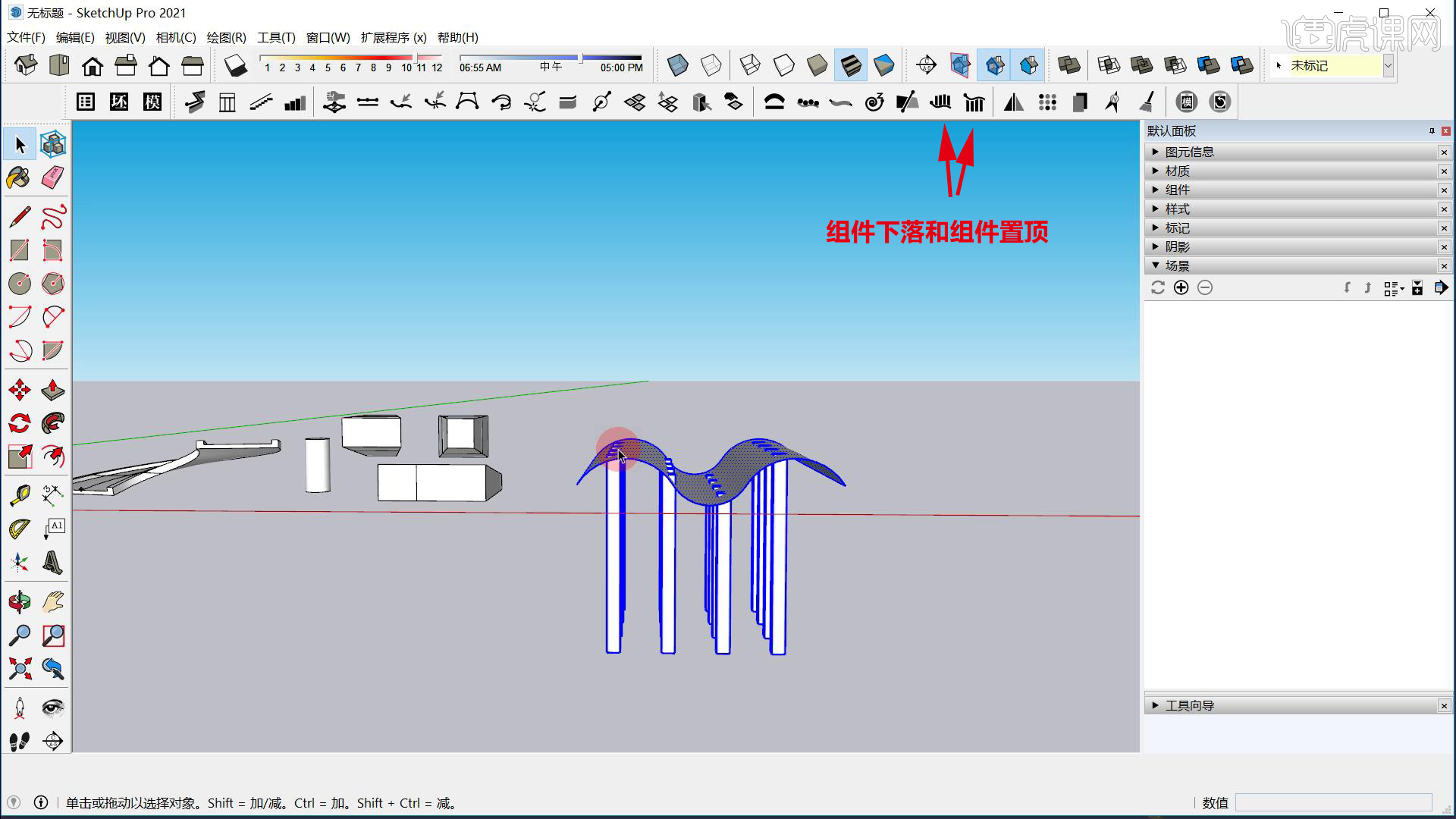Viewport: 1456px width, 819px height.
Task: Toggle shadows display on or off
Action: point(236,66)
